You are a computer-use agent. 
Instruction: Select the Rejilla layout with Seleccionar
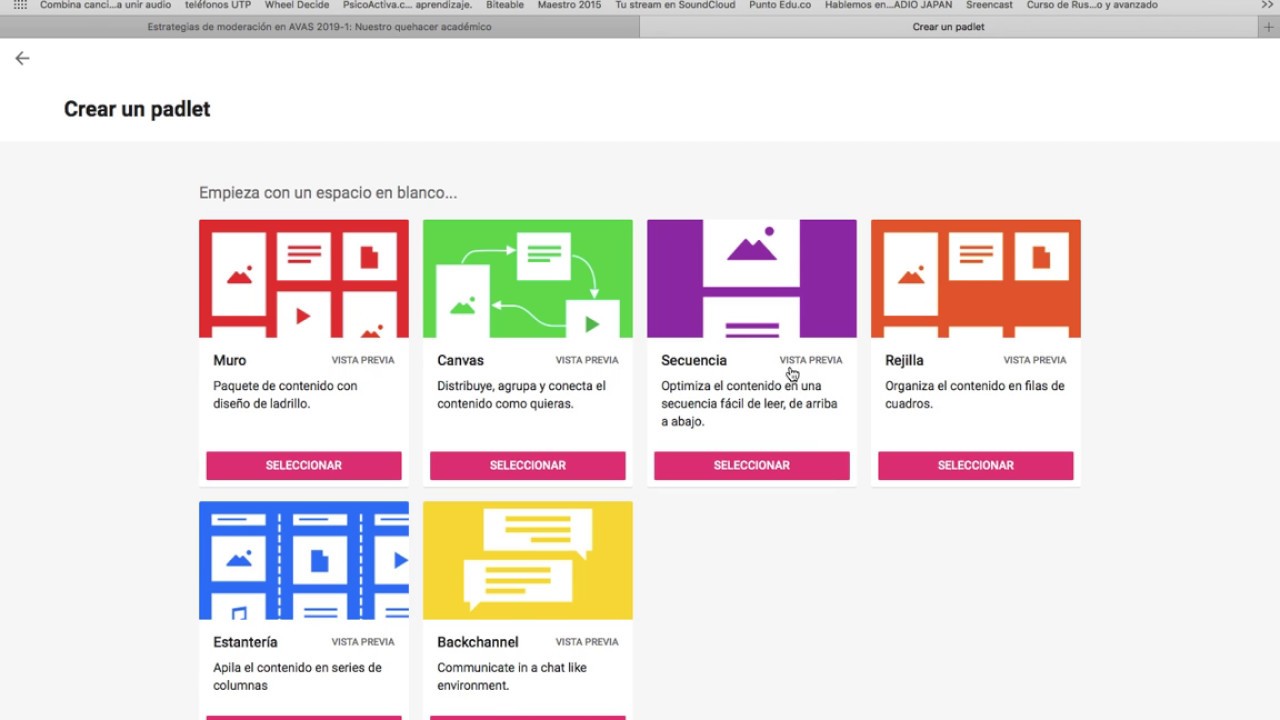[976, 465]
